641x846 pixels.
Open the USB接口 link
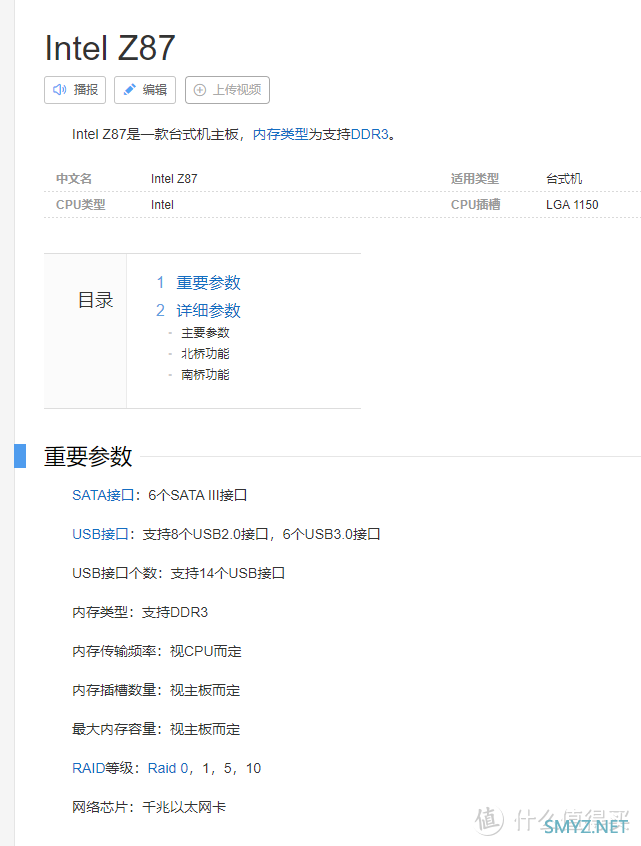coord(100,534)
